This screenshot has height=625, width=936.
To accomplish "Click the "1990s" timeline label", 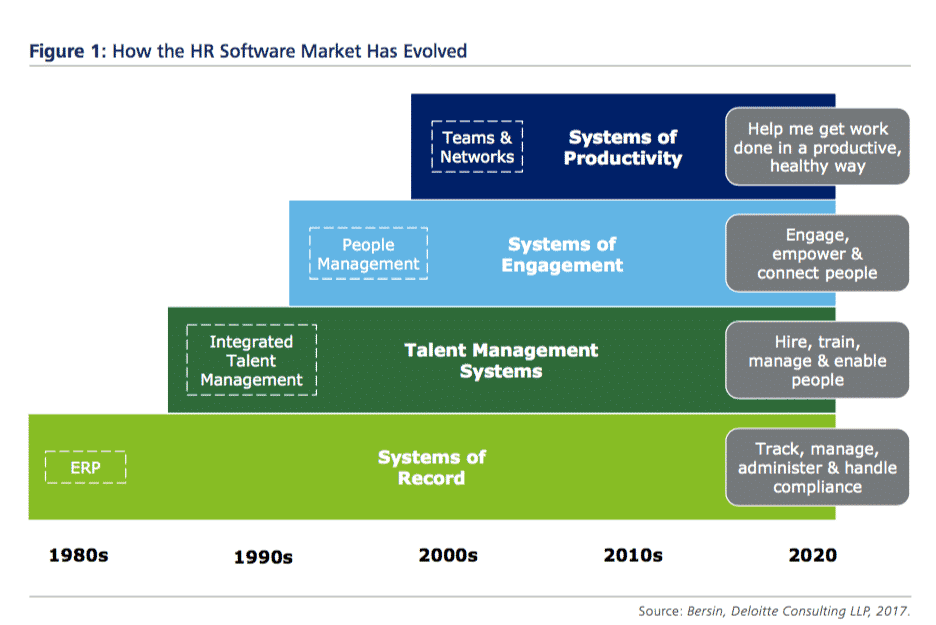I will [x=263, y=557].
